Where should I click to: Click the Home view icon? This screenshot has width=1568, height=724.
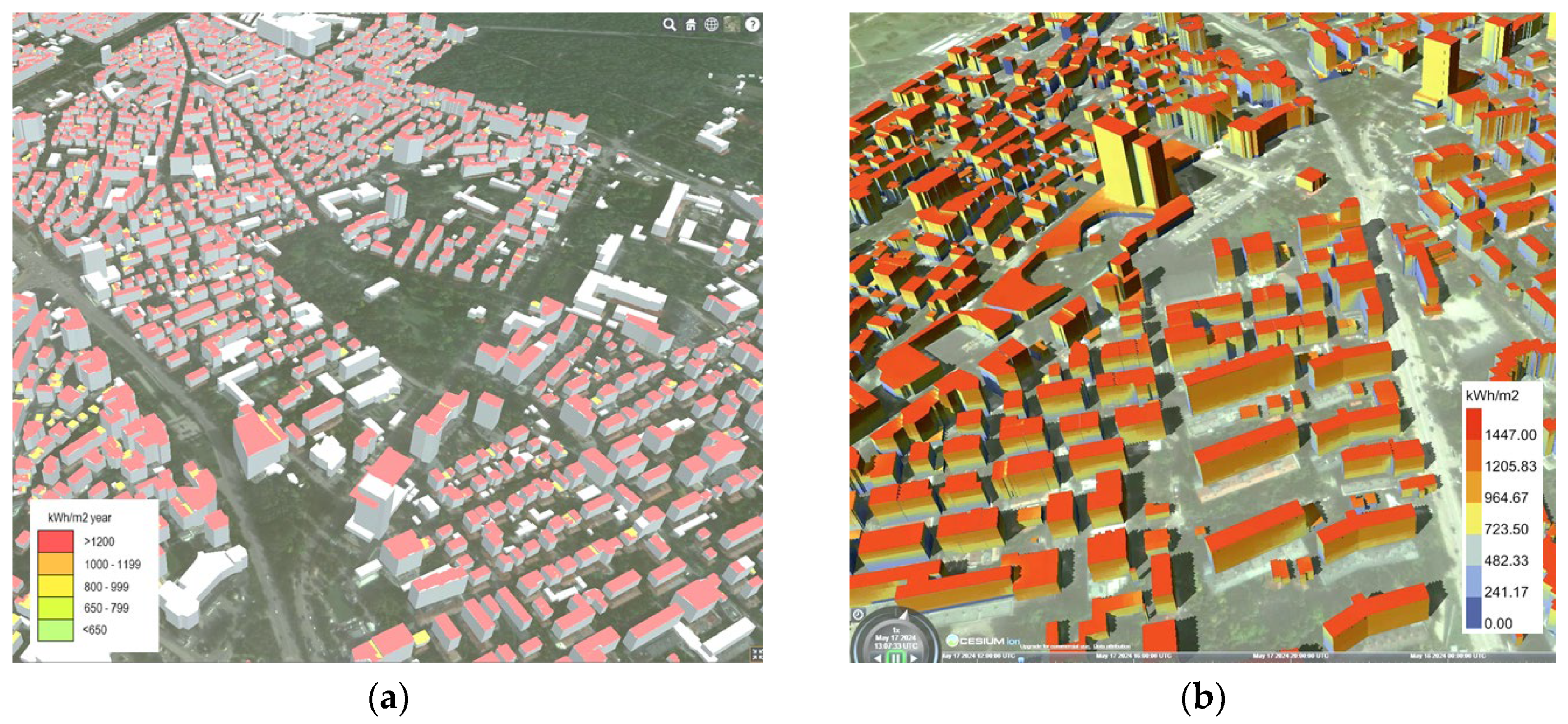[x=691, y=25]
